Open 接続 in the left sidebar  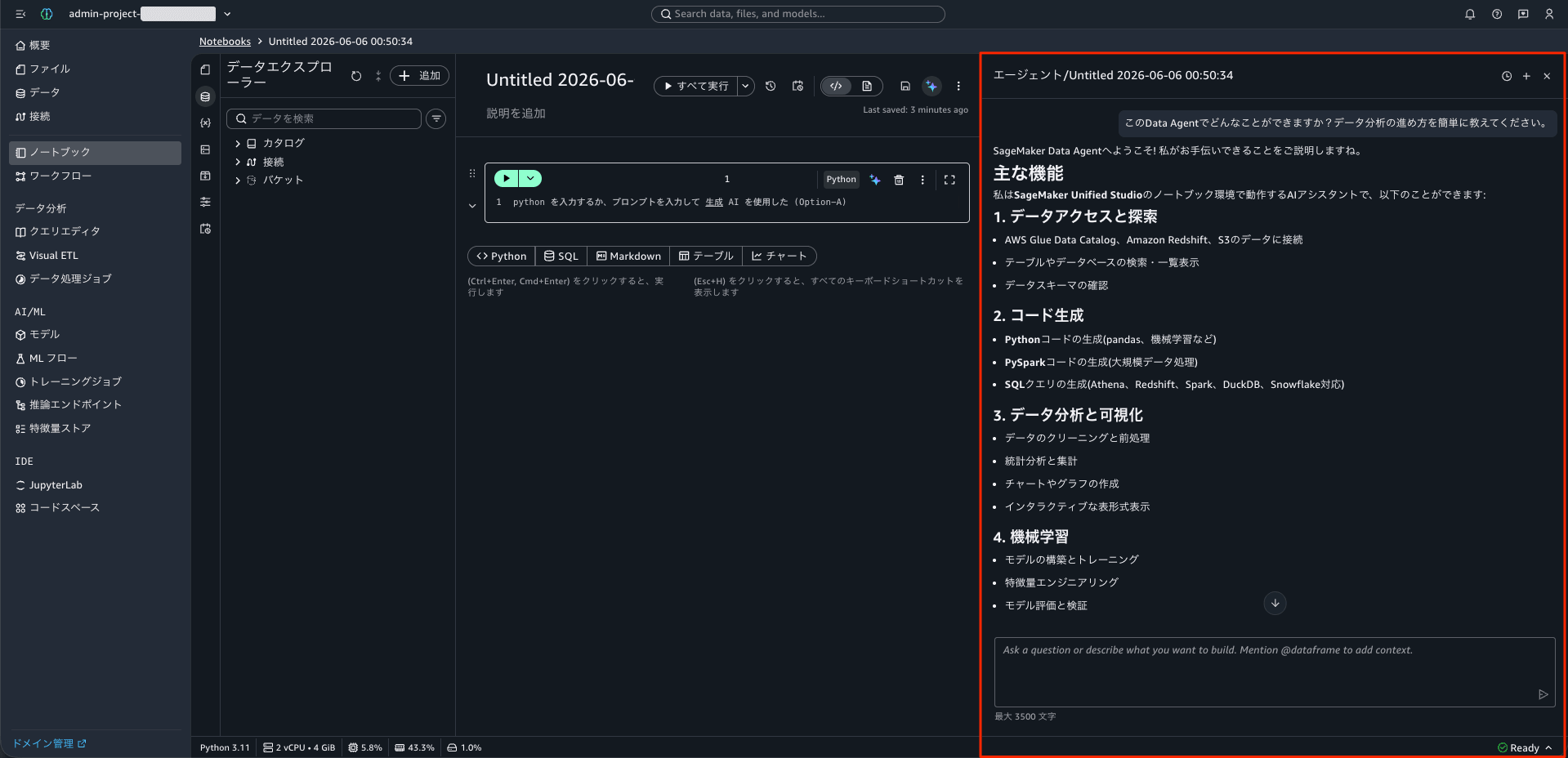(33, 117)
